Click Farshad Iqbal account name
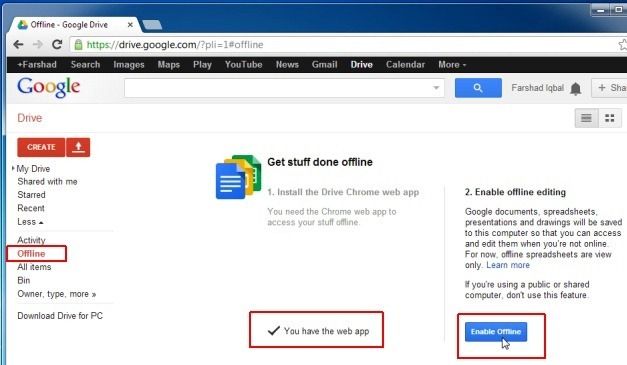Viewport: 627px width, 365px height. click(x=537, y=88)
